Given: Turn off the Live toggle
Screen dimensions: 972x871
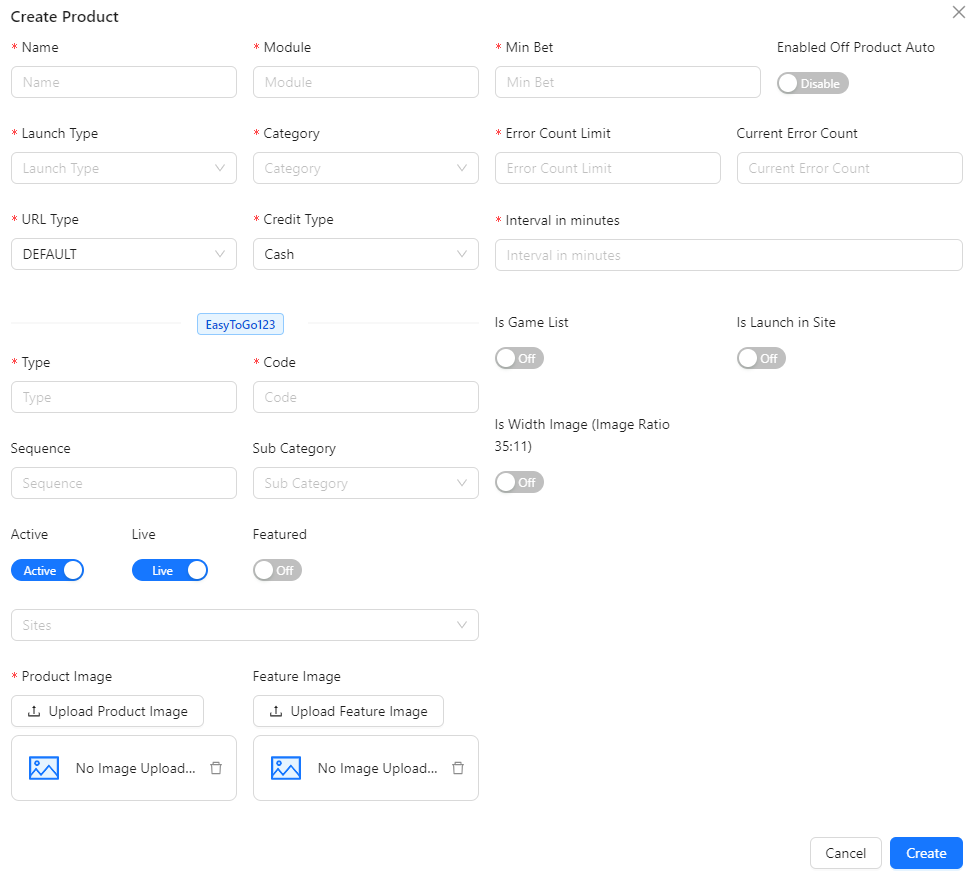Looking at the screenshot, I should click(170, 570).
